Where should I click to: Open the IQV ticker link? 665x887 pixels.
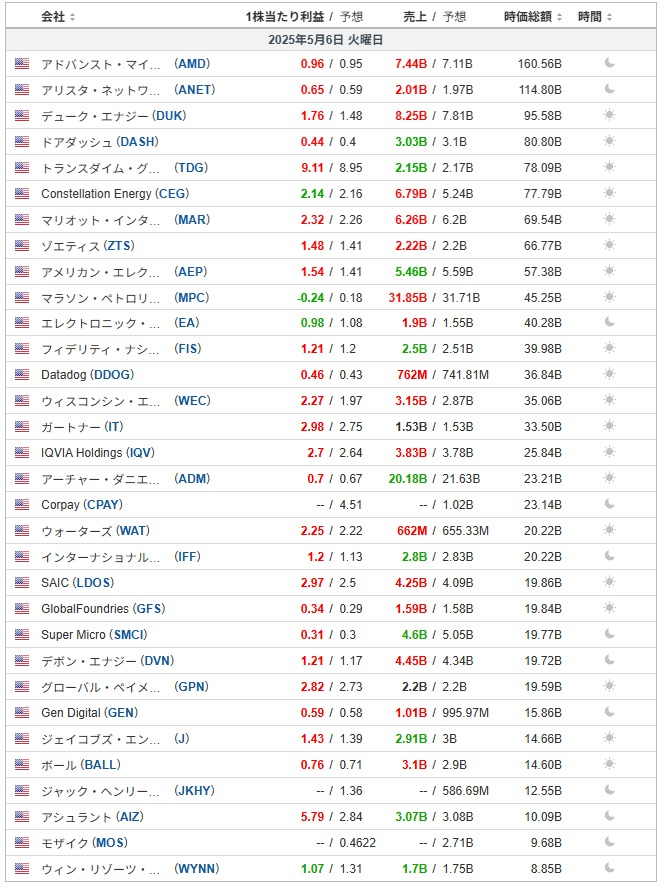pyautogui.click(x=140, y=453)
